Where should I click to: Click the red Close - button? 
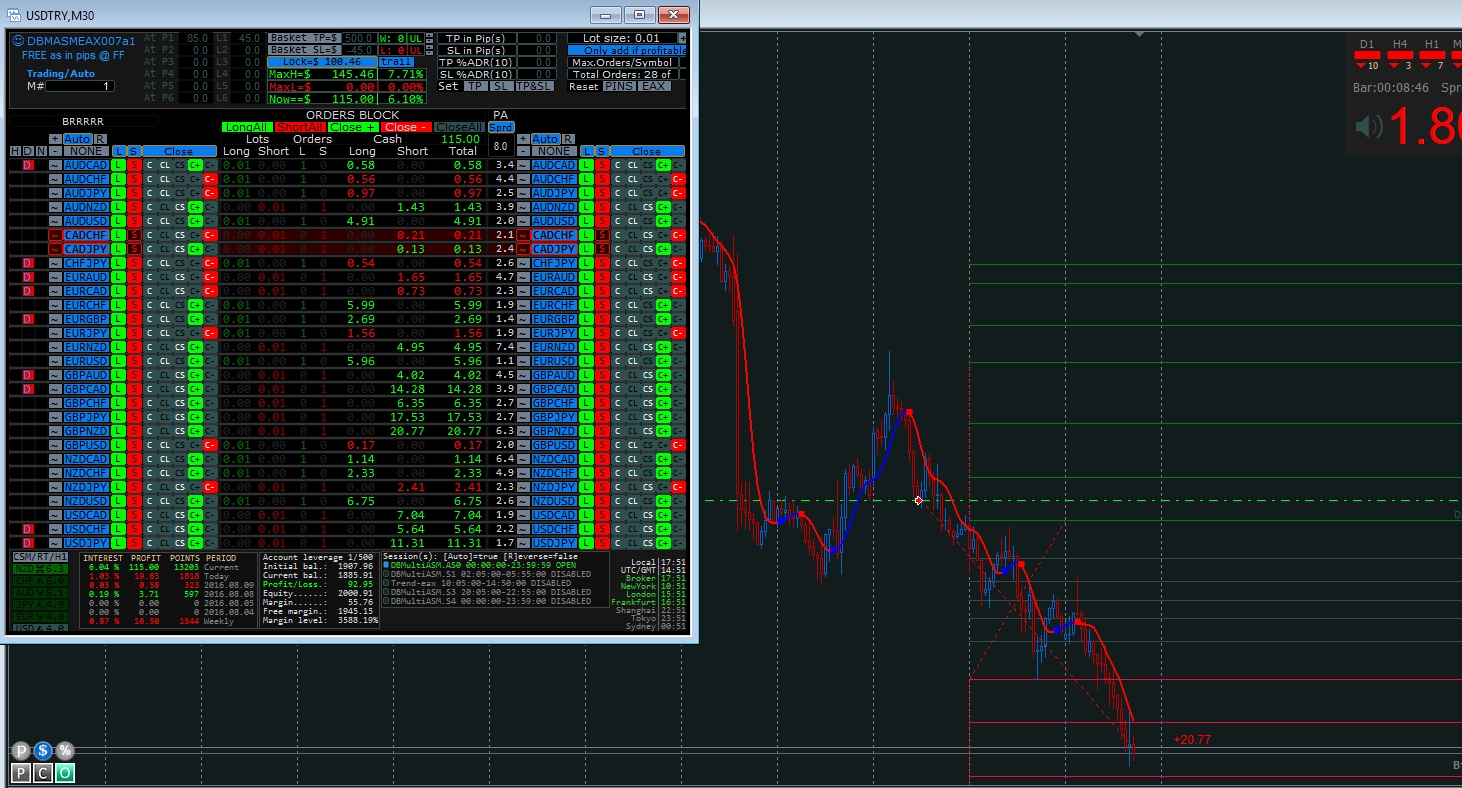click(407, 127)
